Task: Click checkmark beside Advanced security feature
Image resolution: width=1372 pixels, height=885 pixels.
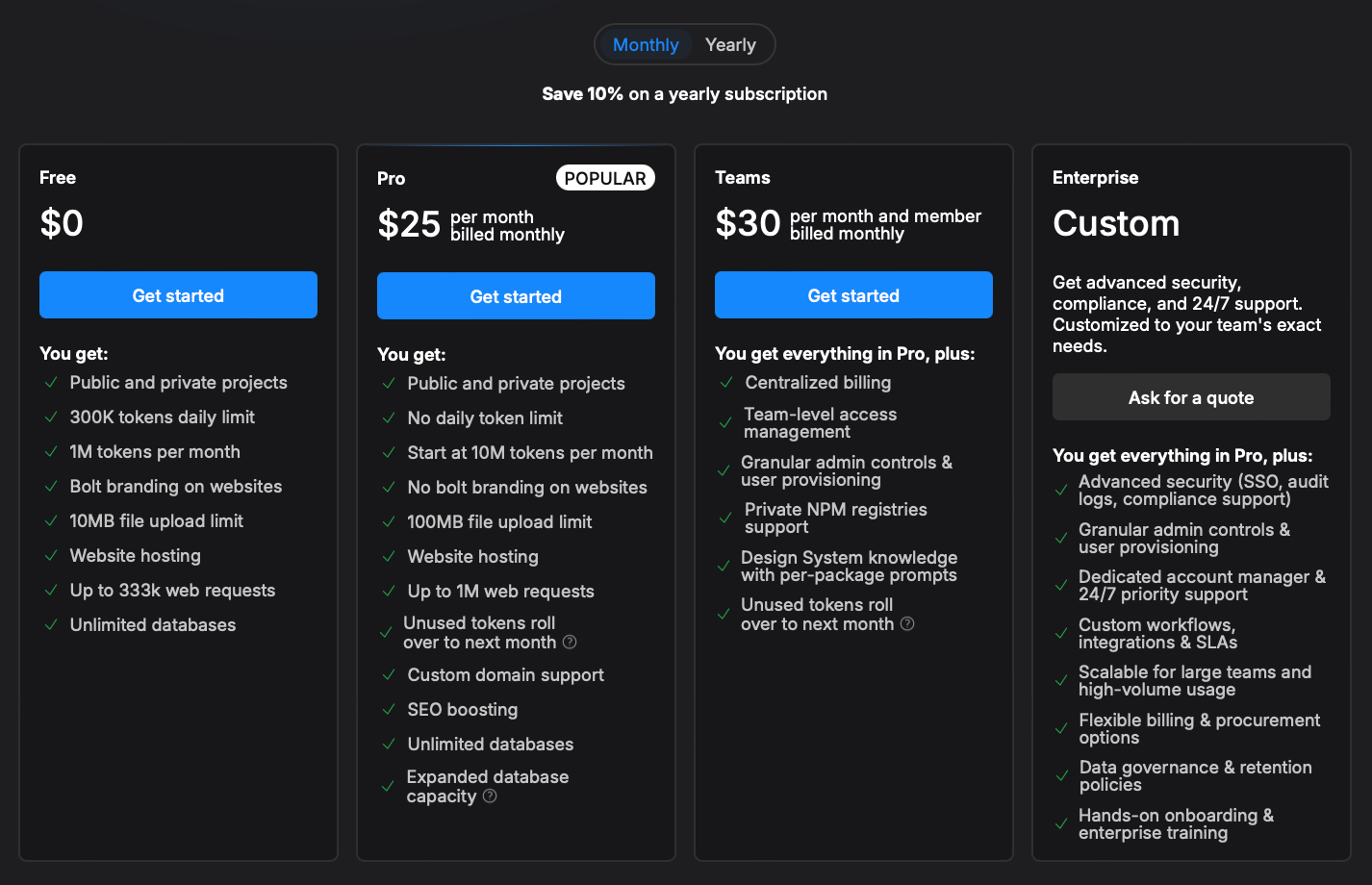Action: (1061, 491)
